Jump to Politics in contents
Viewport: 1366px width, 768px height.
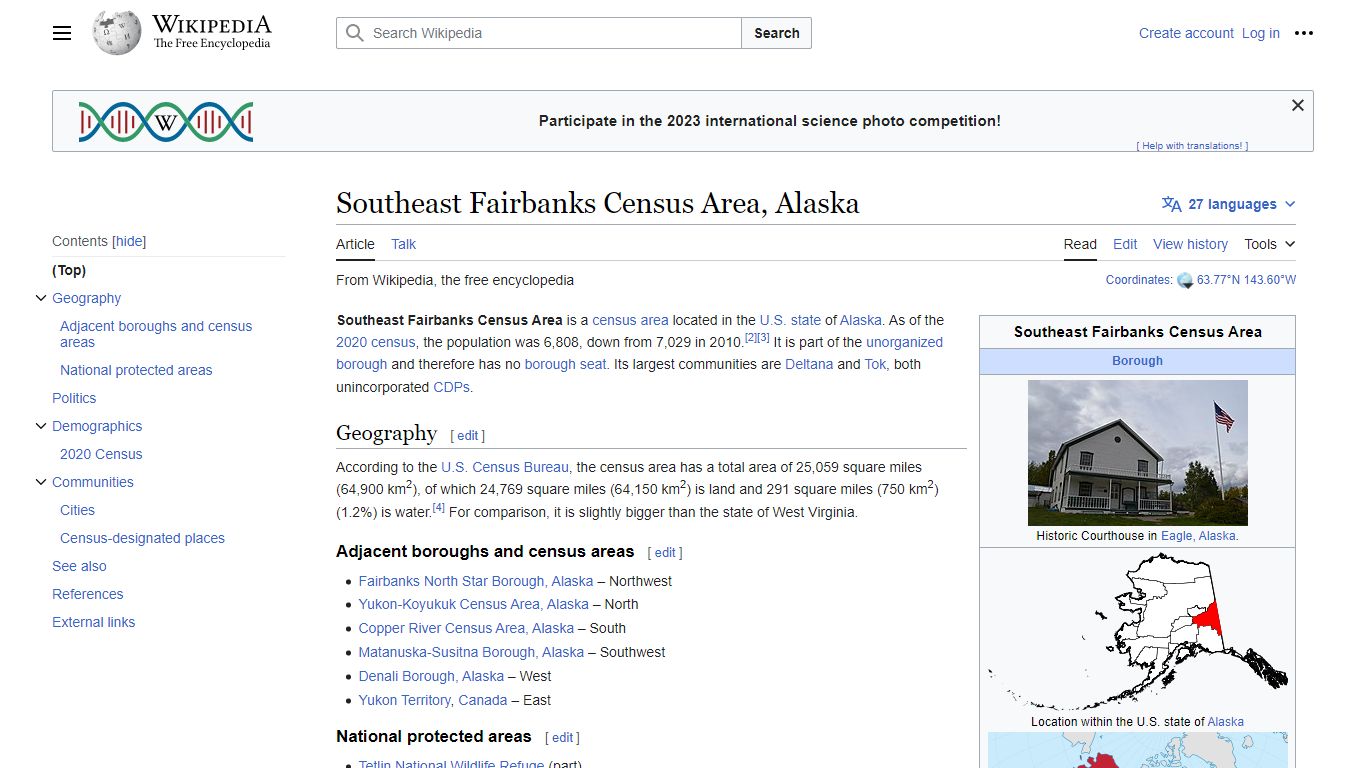(x=74, y=398)
